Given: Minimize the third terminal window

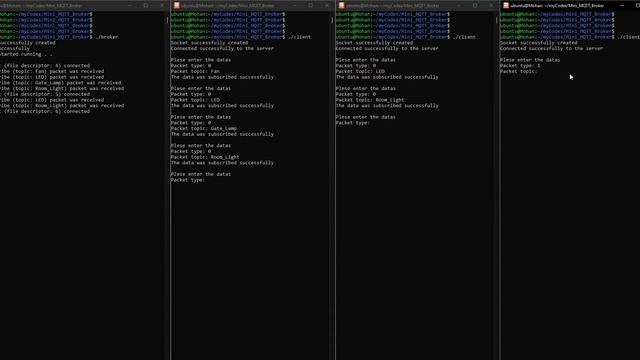Looking at the screenshot, I should pos(459,5).
